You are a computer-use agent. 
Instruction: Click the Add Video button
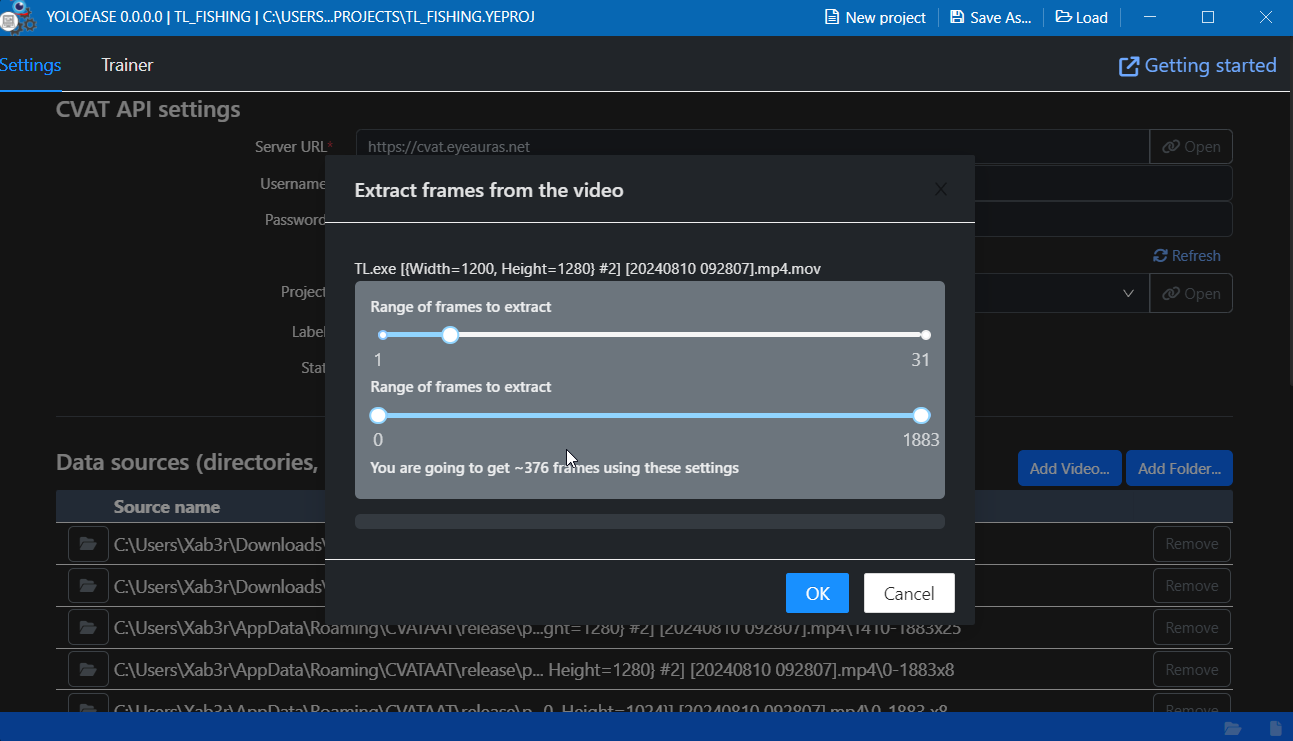point(1069,468)
